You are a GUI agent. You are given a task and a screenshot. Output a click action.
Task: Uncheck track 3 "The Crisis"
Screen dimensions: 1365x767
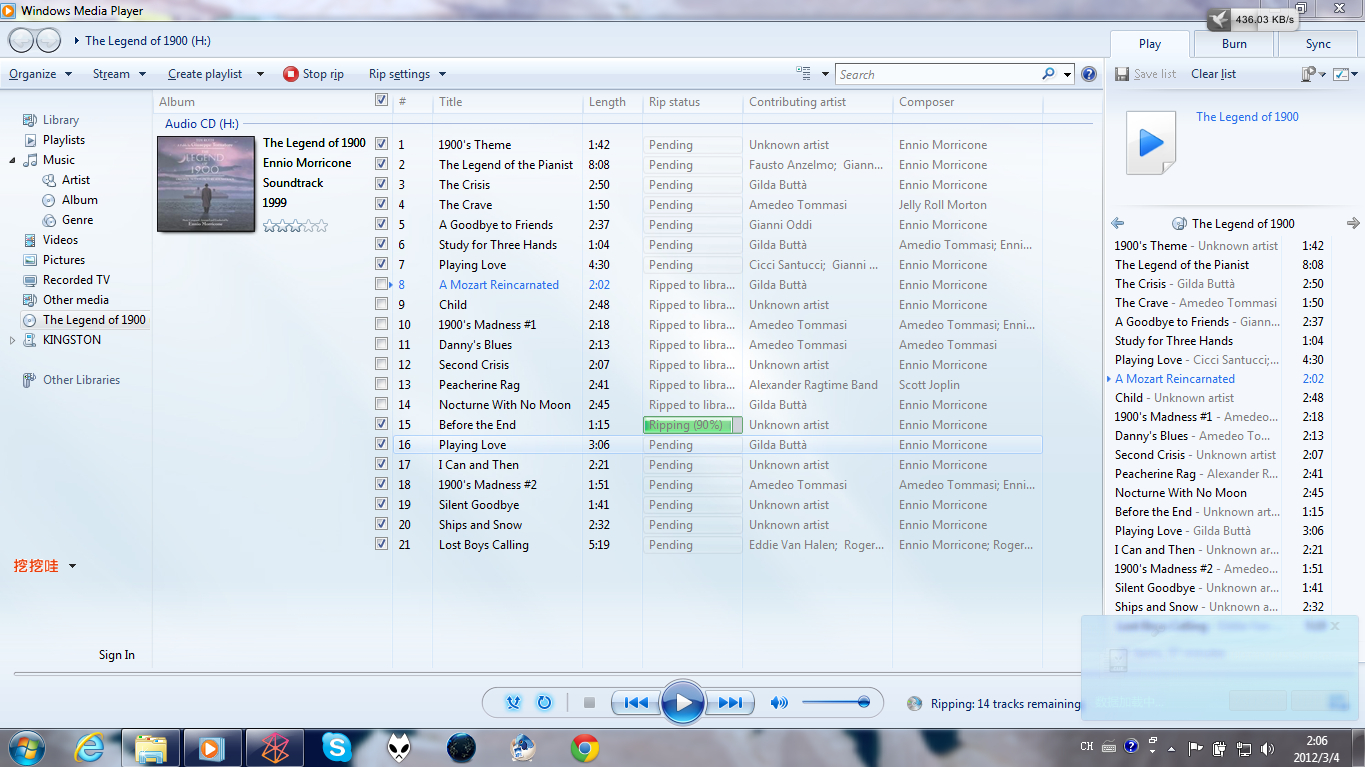click(x=381, y=184)
